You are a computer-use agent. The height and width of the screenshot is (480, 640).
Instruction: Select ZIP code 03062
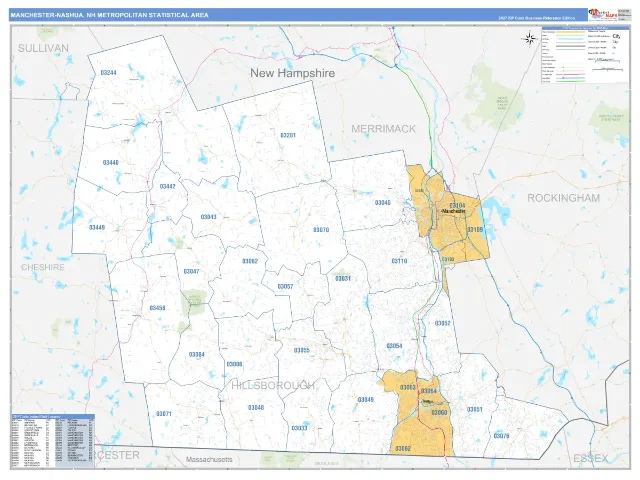[x=403, y=449]
